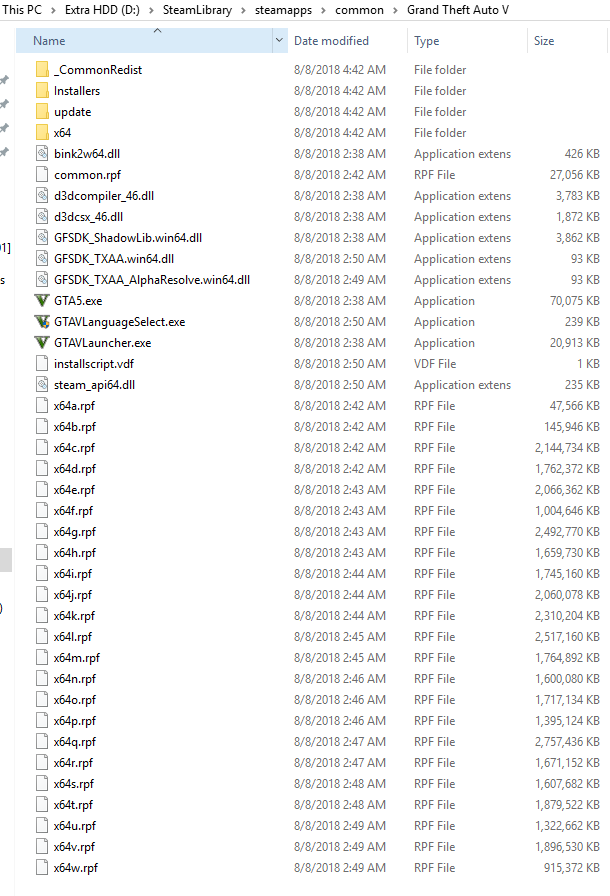The image size is (610, 896).
Task: Expand breadcrumb chevron after steamapps
Action: [323, 10]
